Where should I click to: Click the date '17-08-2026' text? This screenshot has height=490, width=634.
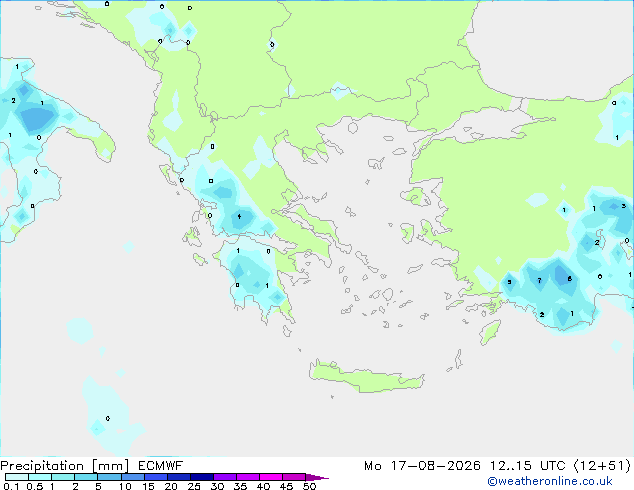pos(435,466)
